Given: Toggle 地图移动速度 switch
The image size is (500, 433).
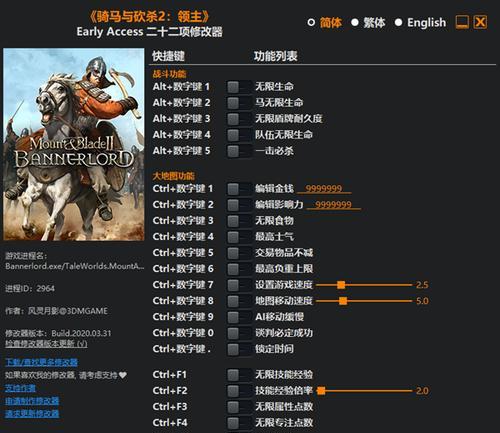Looking at the screenshot, I should (239, 301).
